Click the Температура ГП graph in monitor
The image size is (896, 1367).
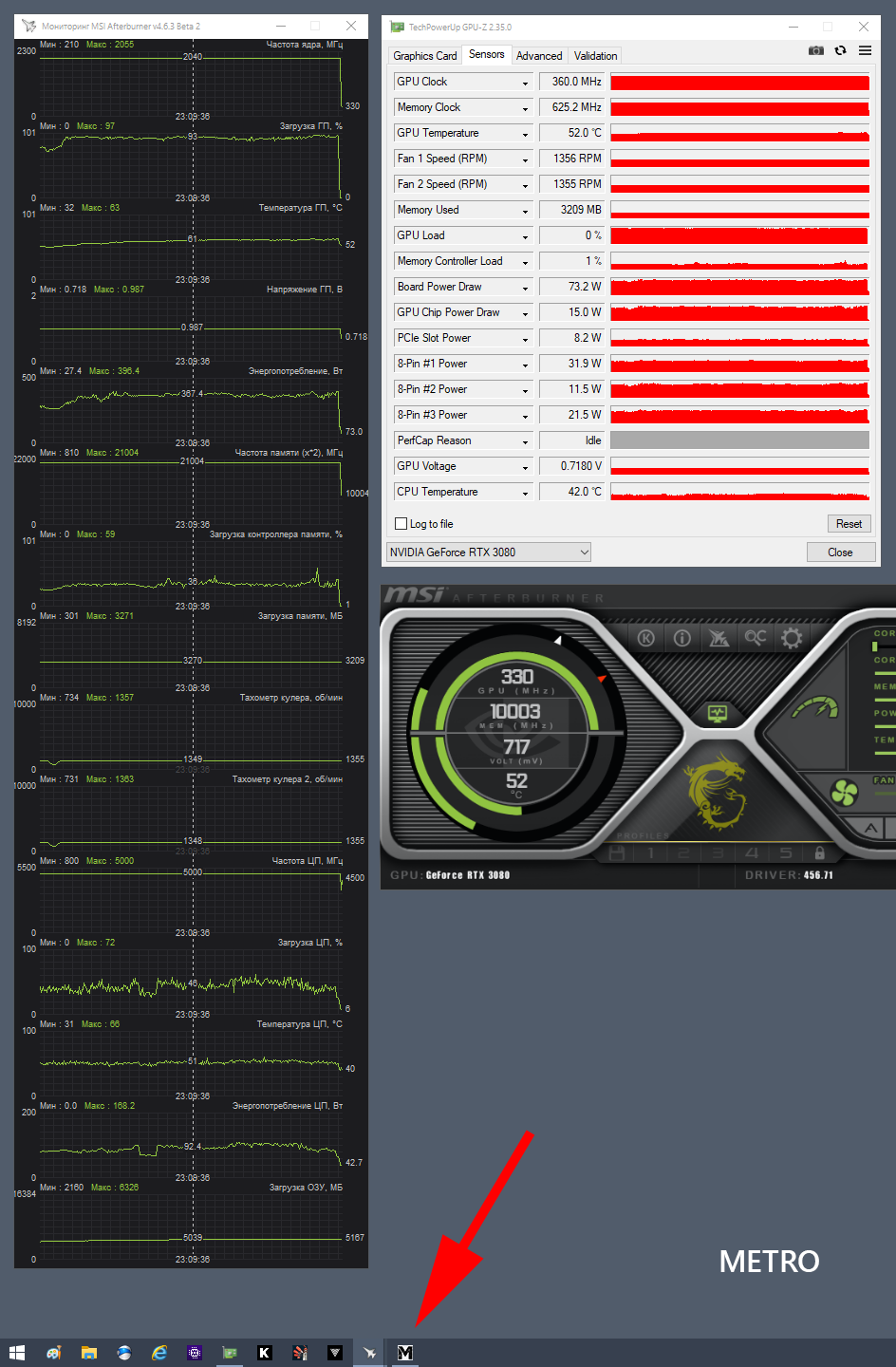pos(191,246)
